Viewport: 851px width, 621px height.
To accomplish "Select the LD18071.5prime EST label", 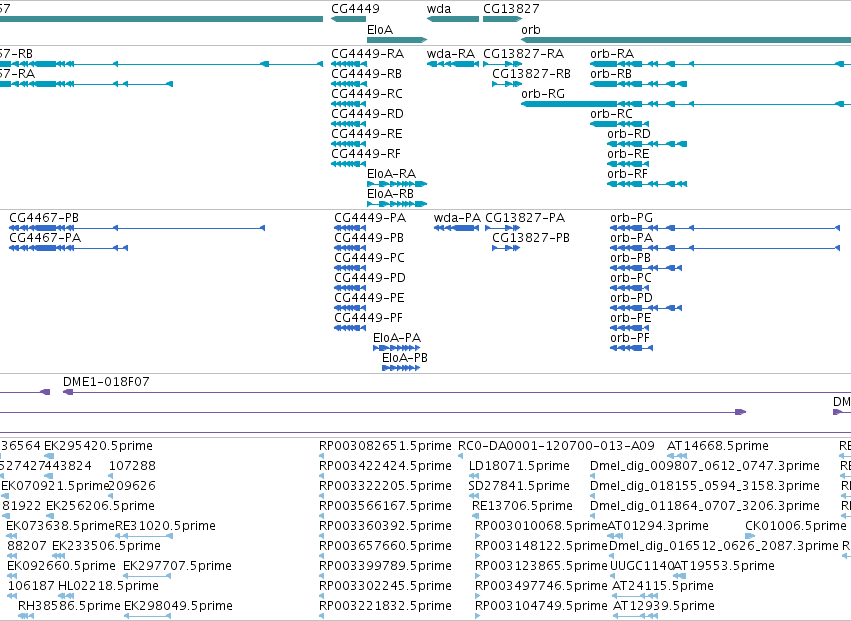I will (x=519, y=466).
